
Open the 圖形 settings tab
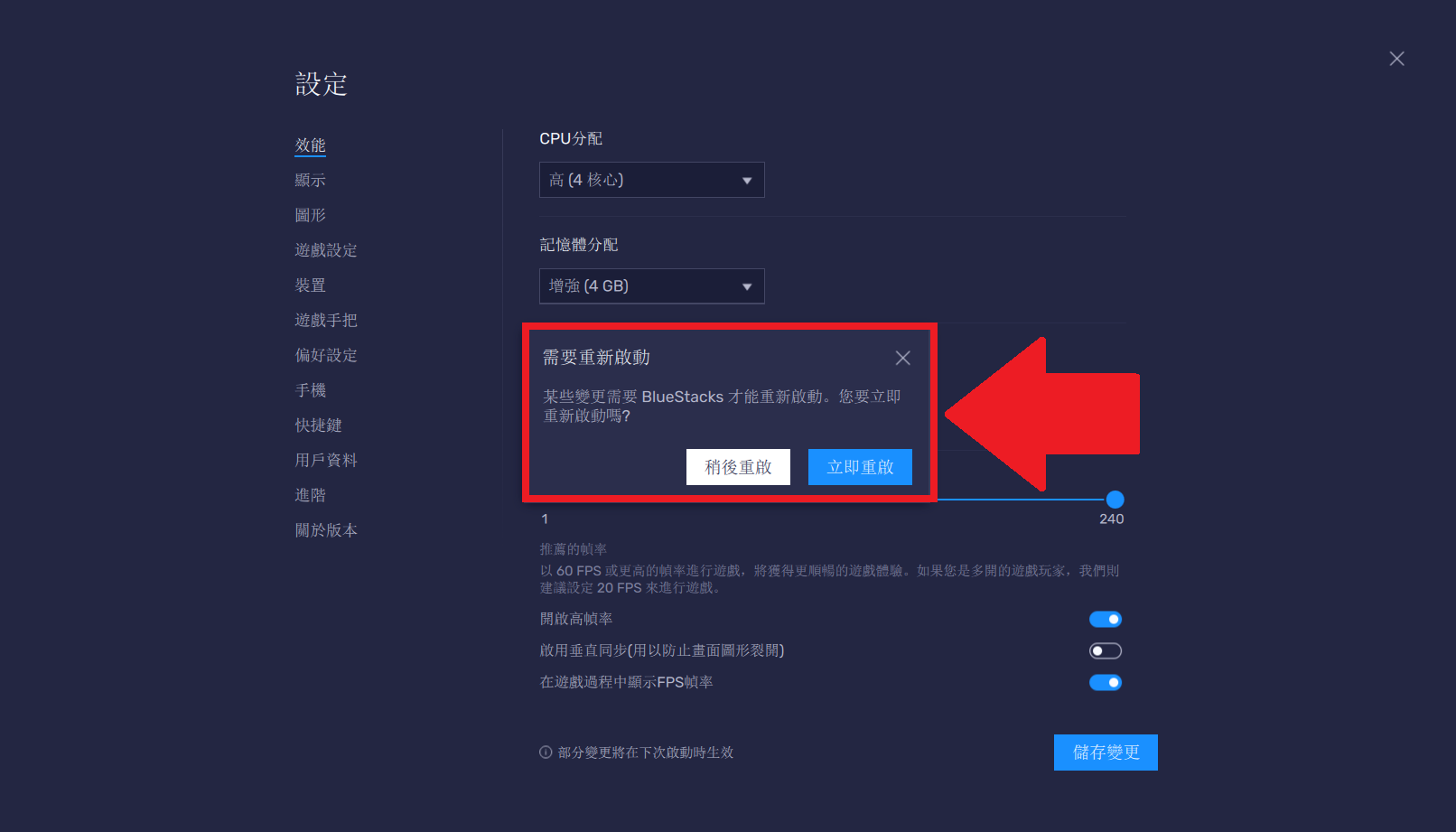310,215
